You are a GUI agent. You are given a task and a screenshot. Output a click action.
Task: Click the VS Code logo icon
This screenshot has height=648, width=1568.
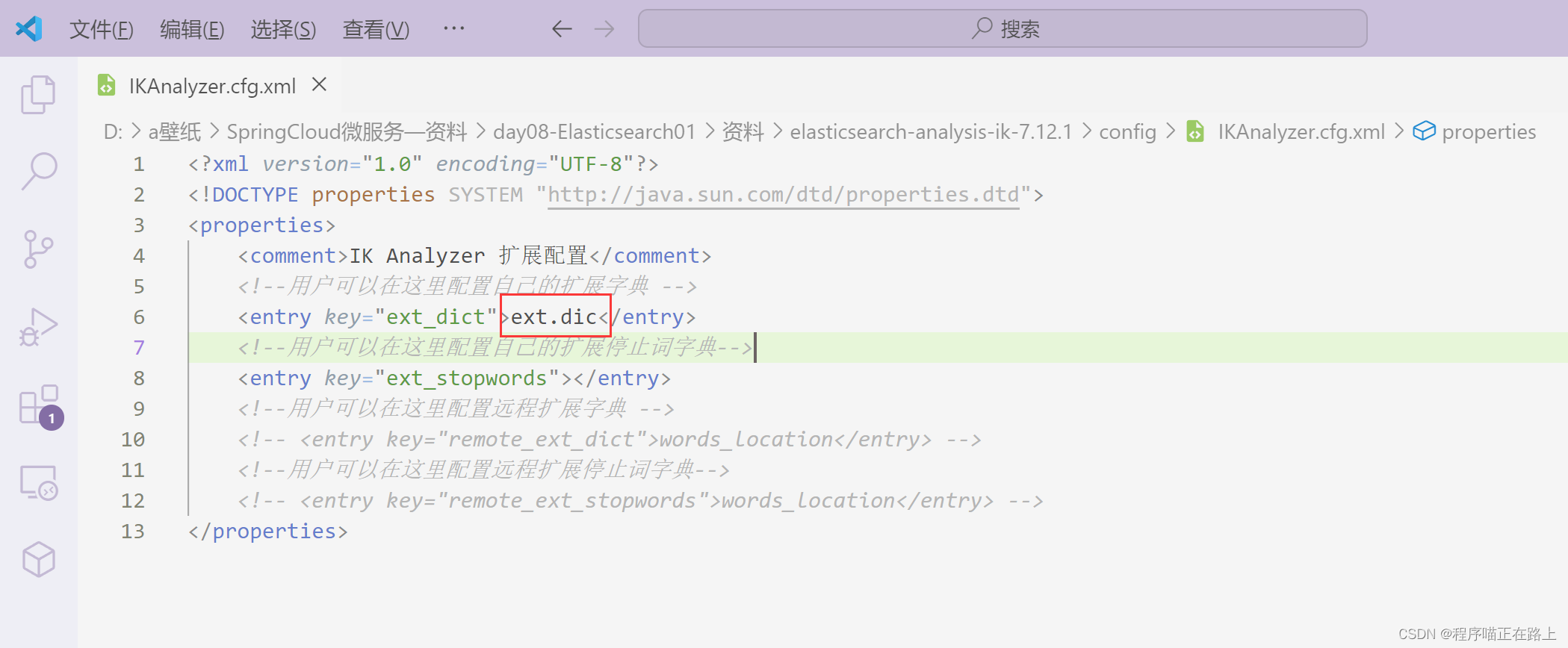coord(29,29)
